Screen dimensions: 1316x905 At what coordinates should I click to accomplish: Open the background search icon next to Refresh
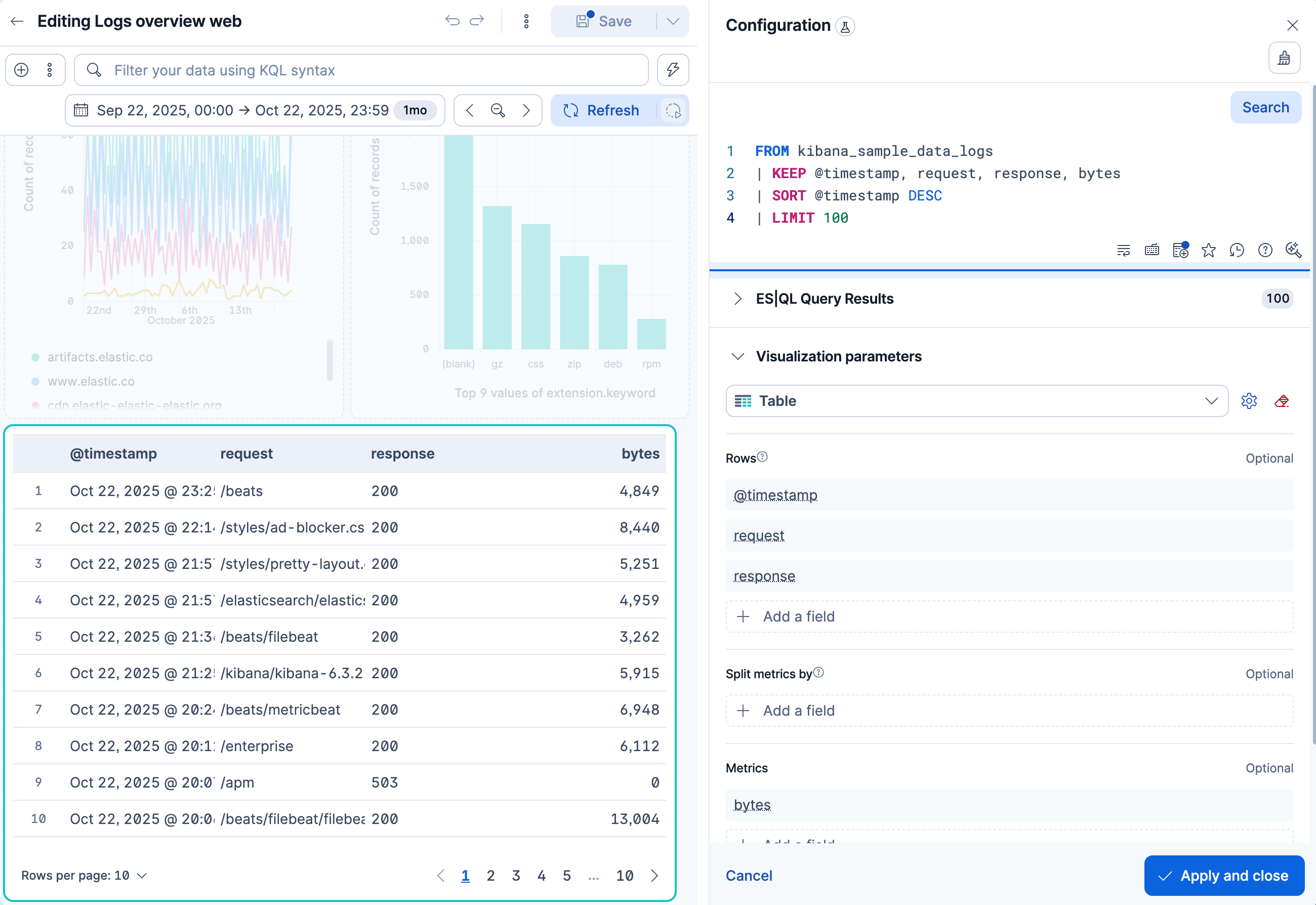(674, 110)
